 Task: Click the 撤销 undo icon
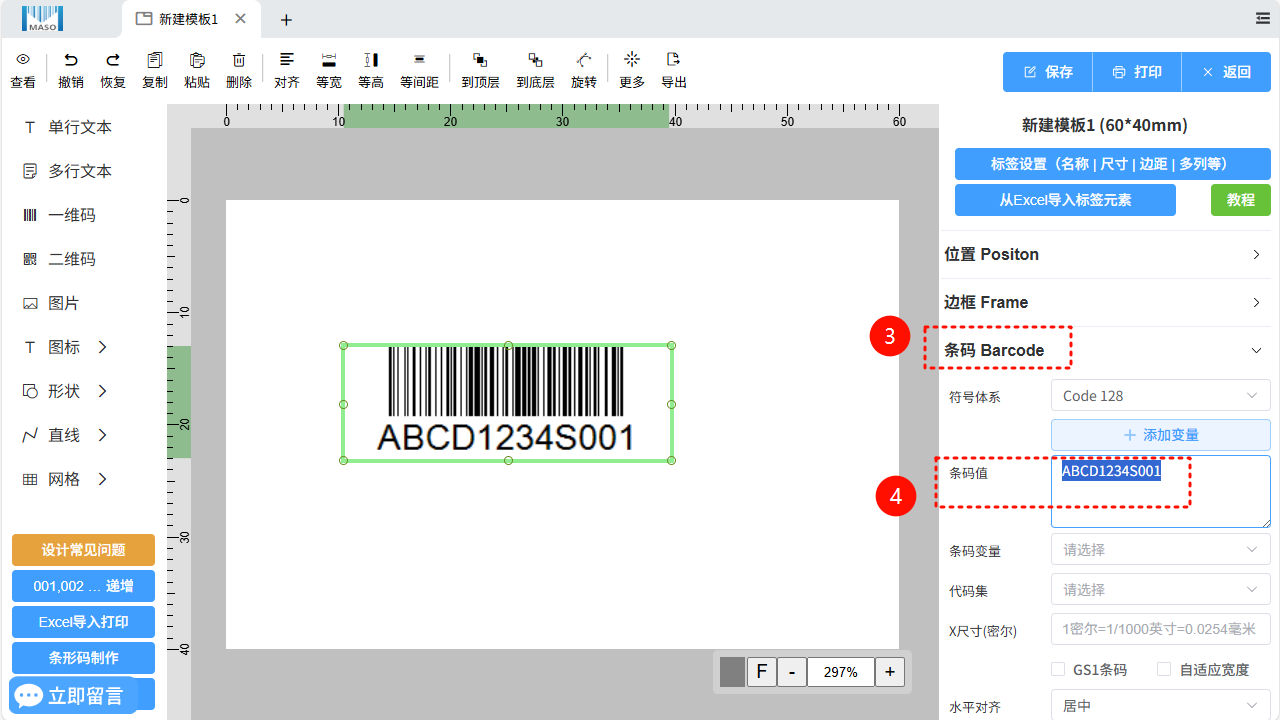pos(71,60)
